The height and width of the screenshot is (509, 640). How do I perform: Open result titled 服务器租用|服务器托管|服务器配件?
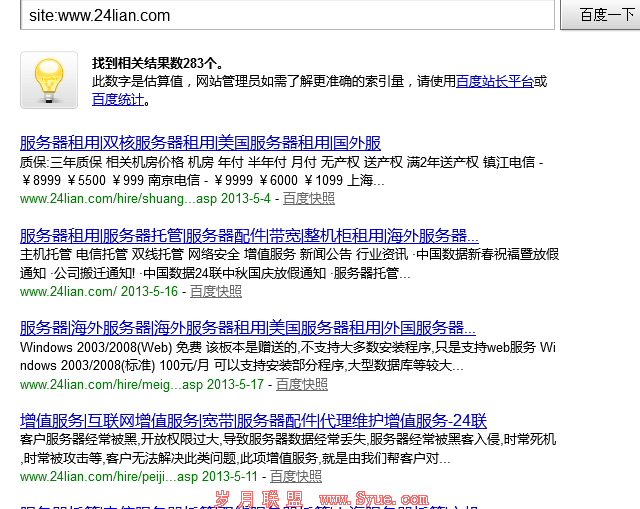[x=249, y=236]
